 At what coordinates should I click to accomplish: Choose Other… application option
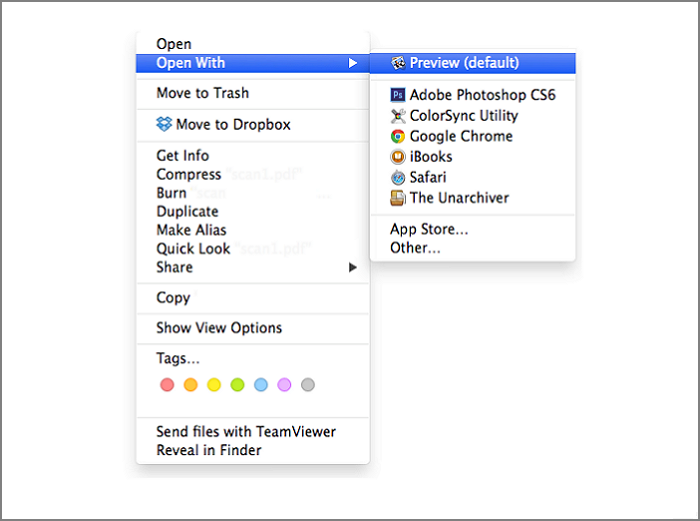coord(415,247)
